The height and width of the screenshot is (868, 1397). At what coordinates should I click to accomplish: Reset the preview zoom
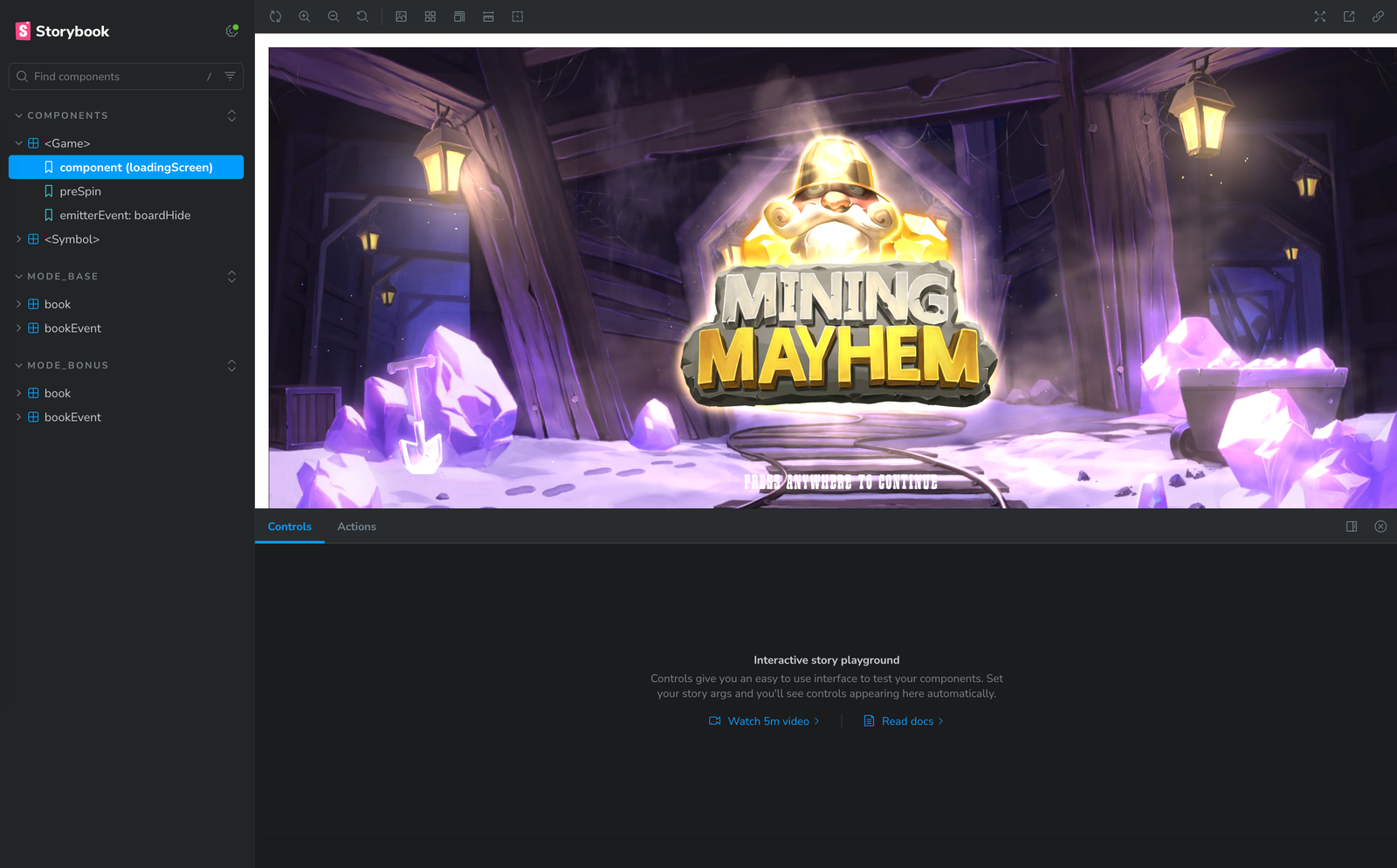tap(362, 17)
